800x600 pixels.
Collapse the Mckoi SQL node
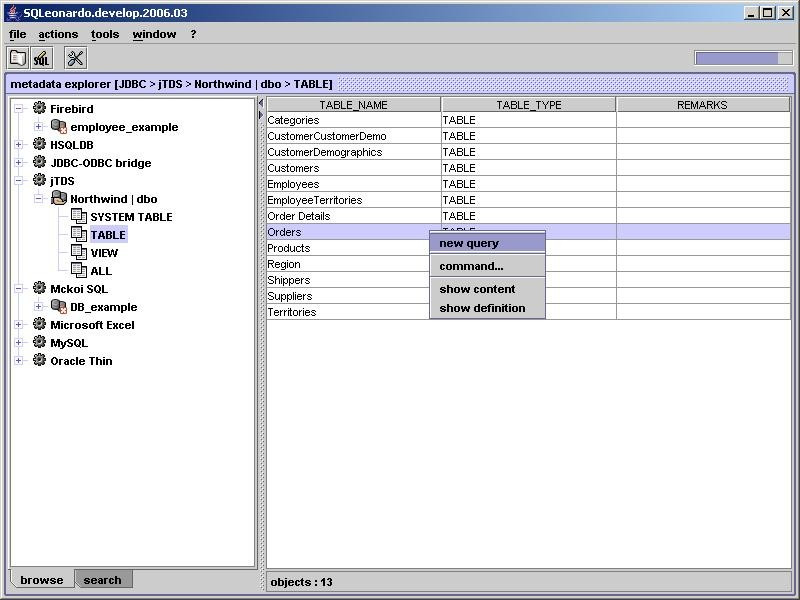point(19,288)
